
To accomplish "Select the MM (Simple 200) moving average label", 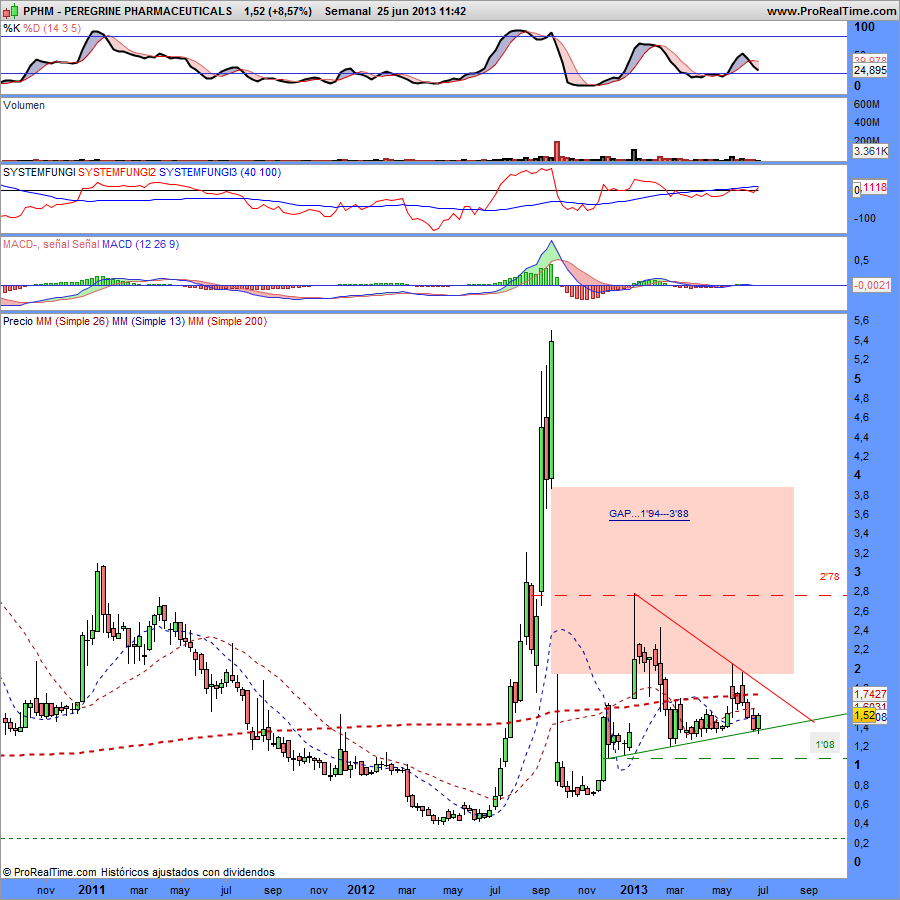I will tap(227, 321).
